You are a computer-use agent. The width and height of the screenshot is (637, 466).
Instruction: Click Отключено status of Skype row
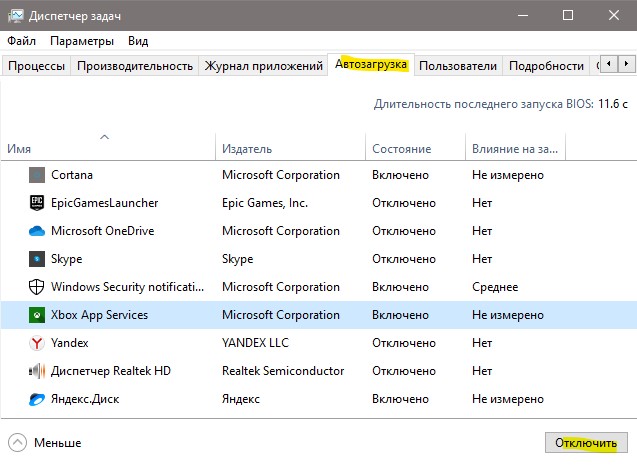click(x=404, y=259)
